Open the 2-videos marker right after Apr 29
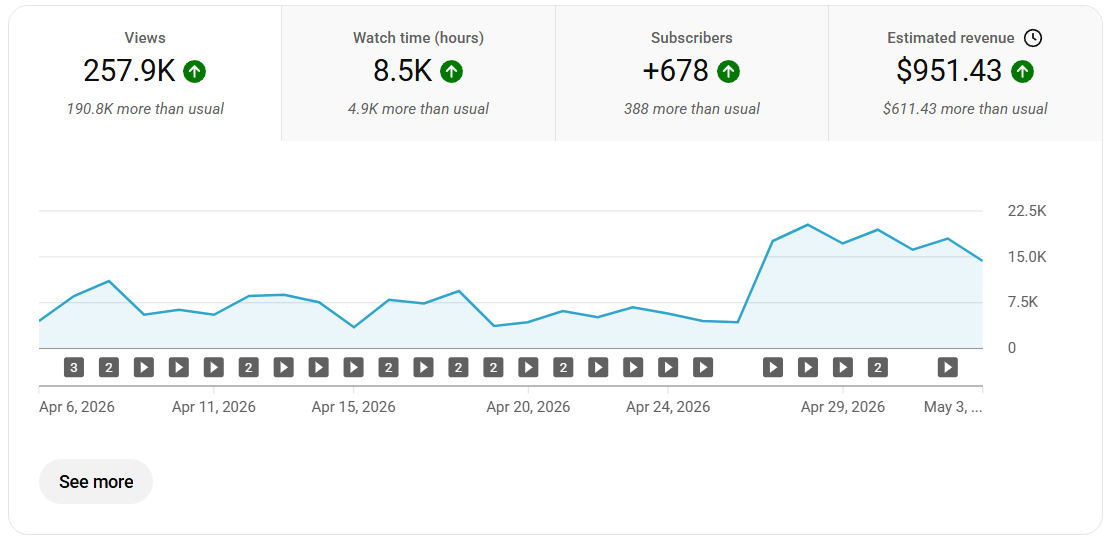Image resolution: width=1106 pixels, height=546 pixels. (x=877, y=367)
